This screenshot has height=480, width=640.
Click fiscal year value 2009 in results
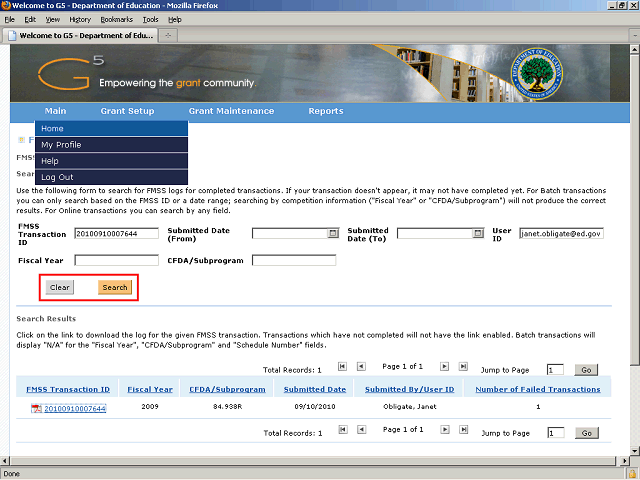150,407
